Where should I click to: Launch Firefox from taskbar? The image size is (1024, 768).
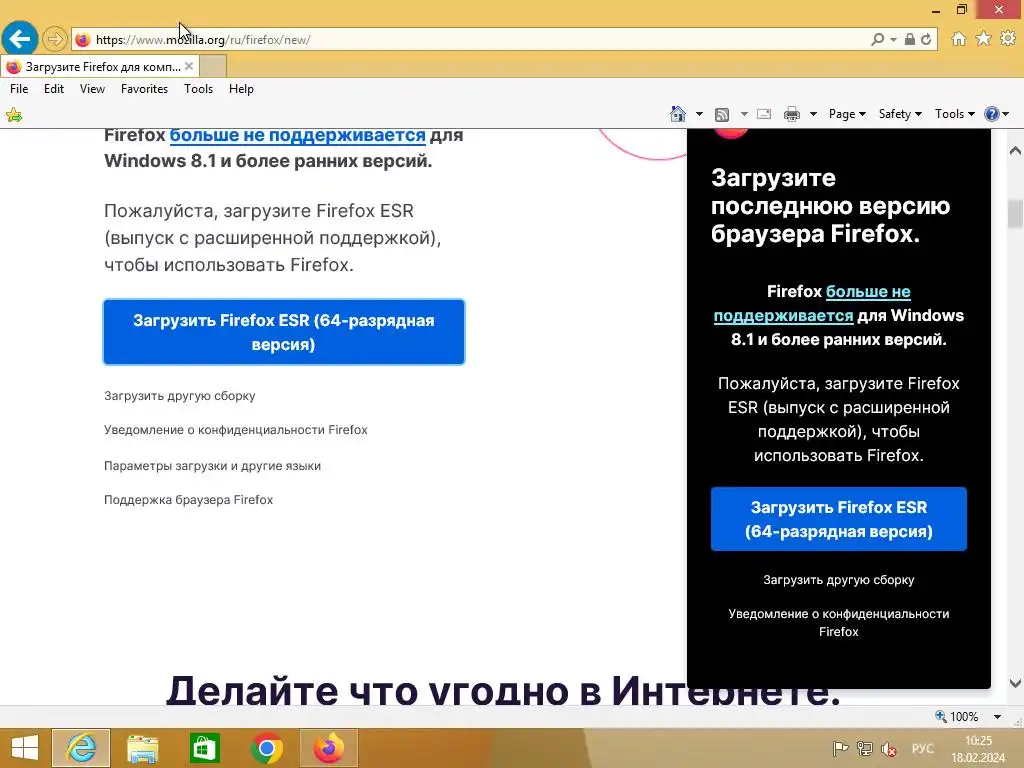pos(328,748)
